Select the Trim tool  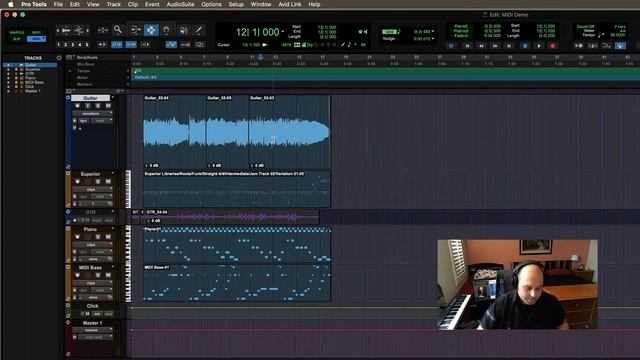[x=135, y=30]
